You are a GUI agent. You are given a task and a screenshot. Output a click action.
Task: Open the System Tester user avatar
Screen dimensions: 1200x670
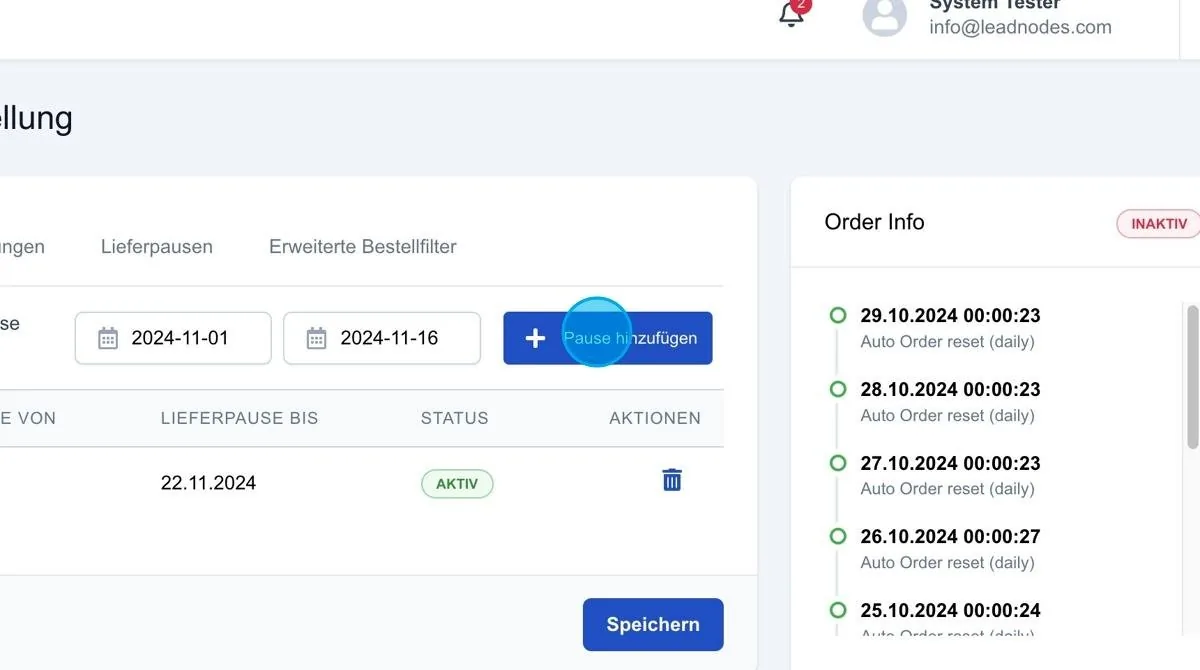pyautogui.click(x=885, y=15)
